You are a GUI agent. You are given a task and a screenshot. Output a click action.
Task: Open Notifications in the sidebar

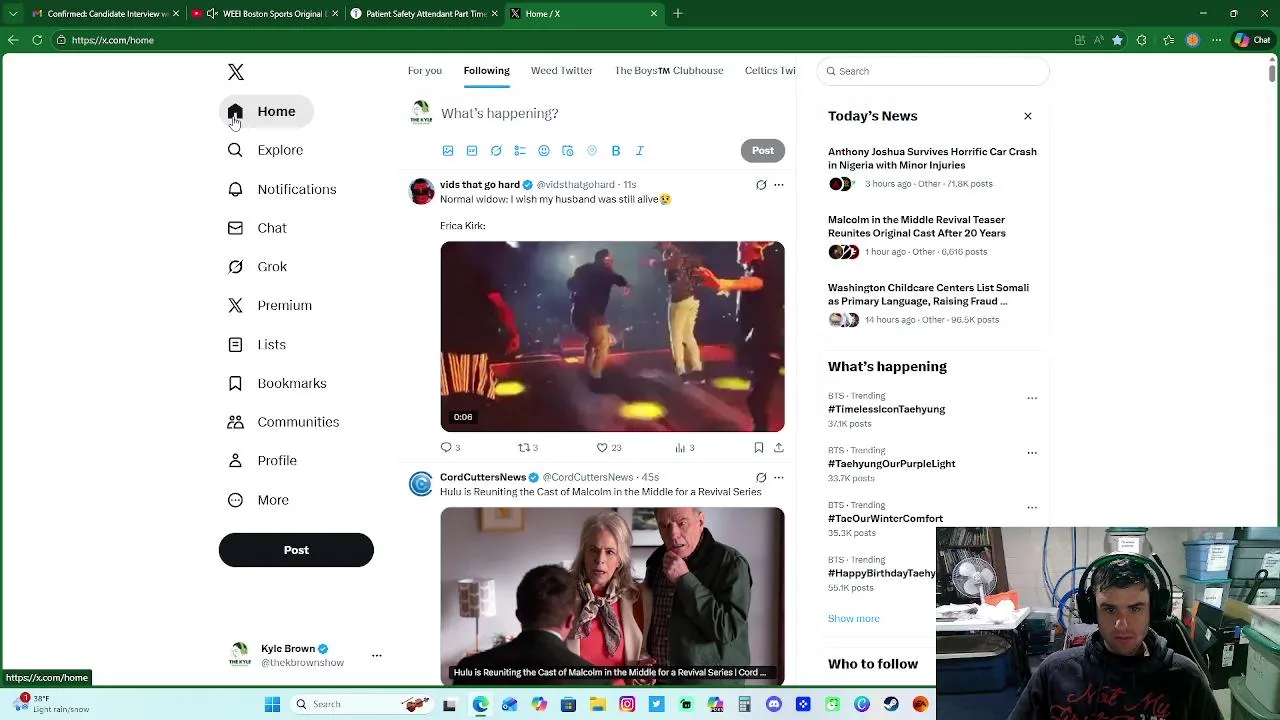pyautogui.click(x=282, y=189)
